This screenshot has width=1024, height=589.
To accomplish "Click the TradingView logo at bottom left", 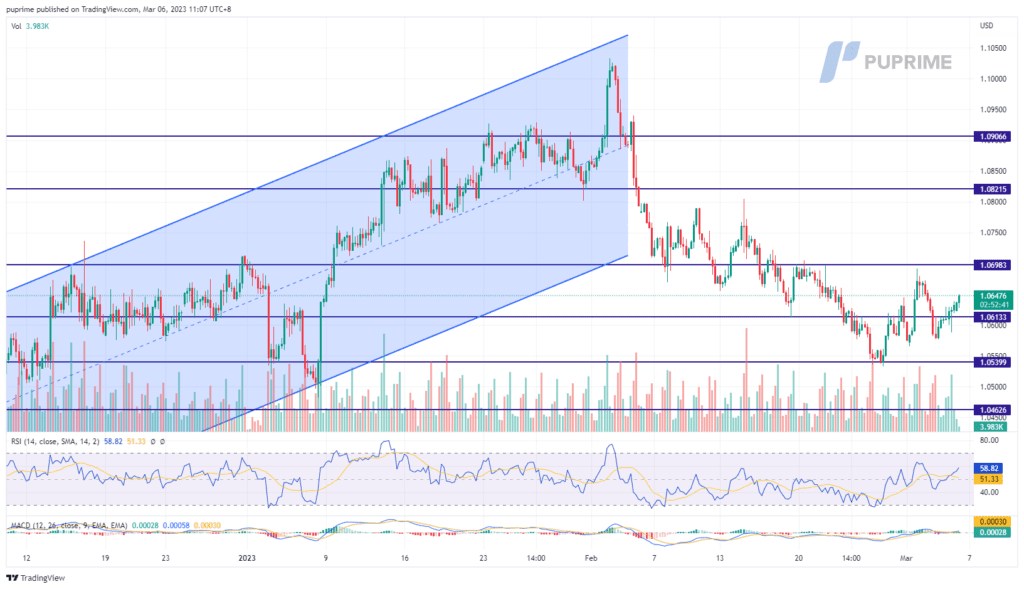I will 36,578.
